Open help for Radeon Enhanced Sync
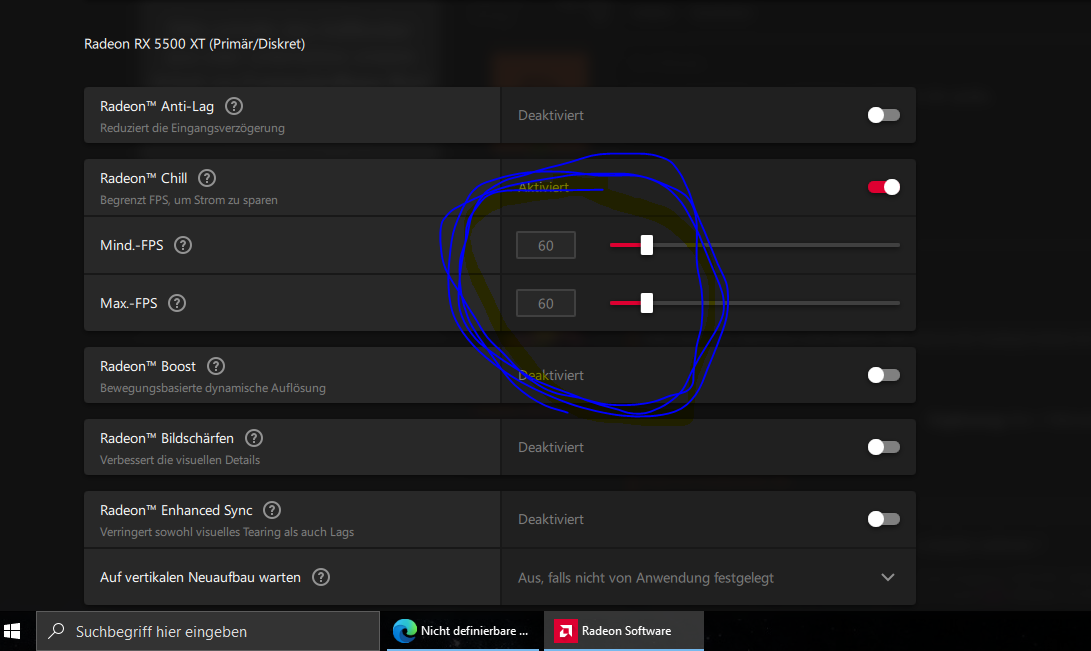Viewport: 1091px width, 651px height. (x=272, y=511)
